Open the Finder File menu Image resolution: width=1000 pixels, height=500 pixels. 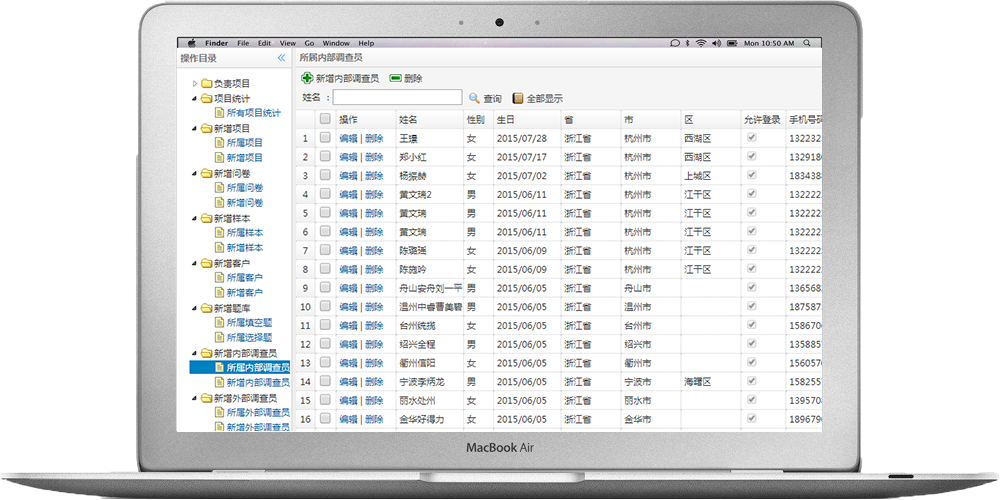[x=243, y=43]
